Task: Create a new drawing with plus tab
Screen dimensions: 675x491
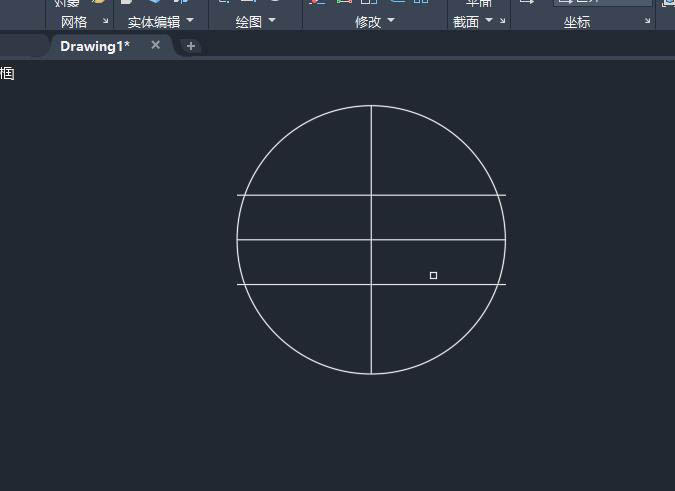Action: point(191,46)
